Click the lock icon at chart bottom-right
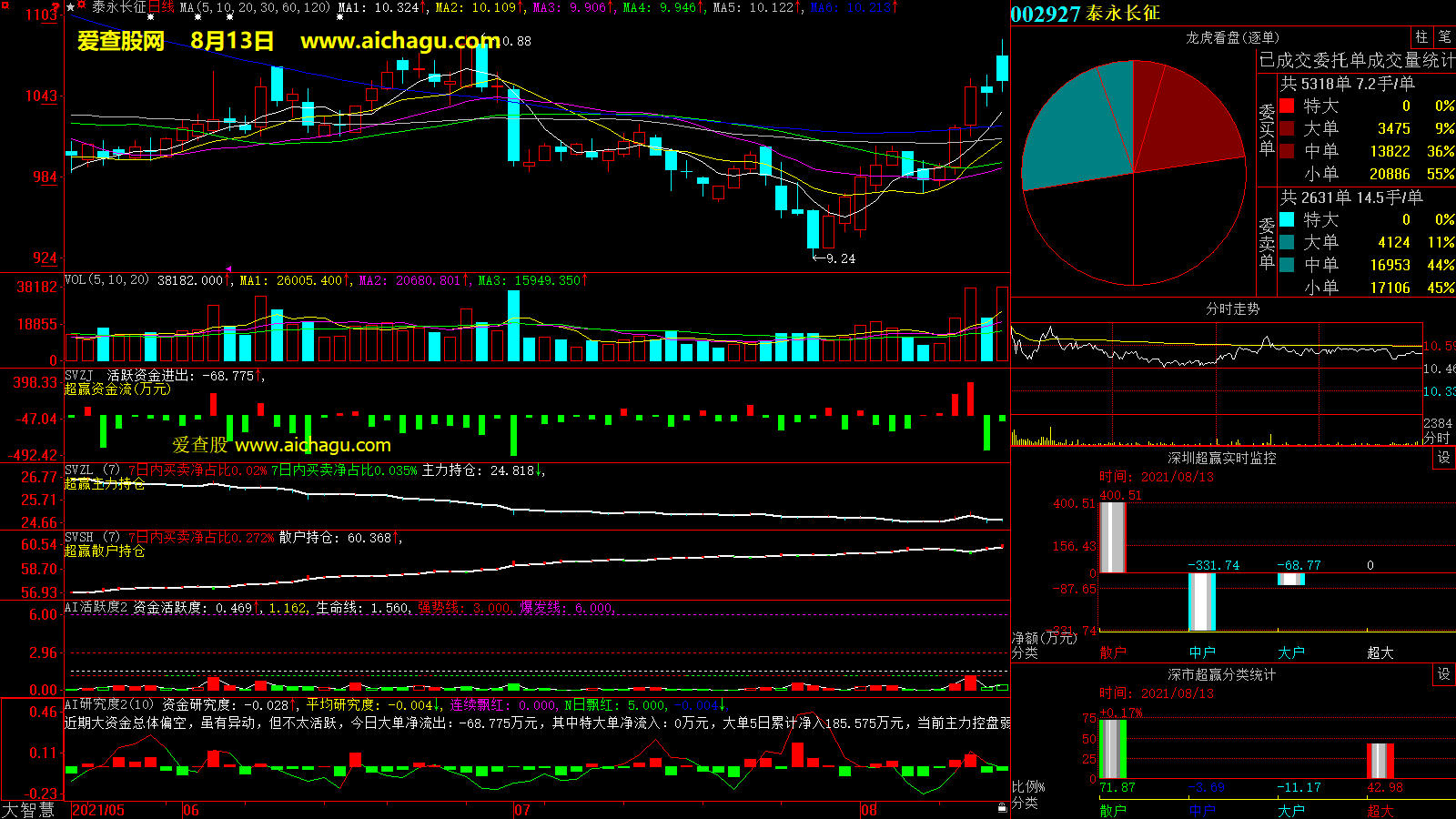 tap(1002, 807)
